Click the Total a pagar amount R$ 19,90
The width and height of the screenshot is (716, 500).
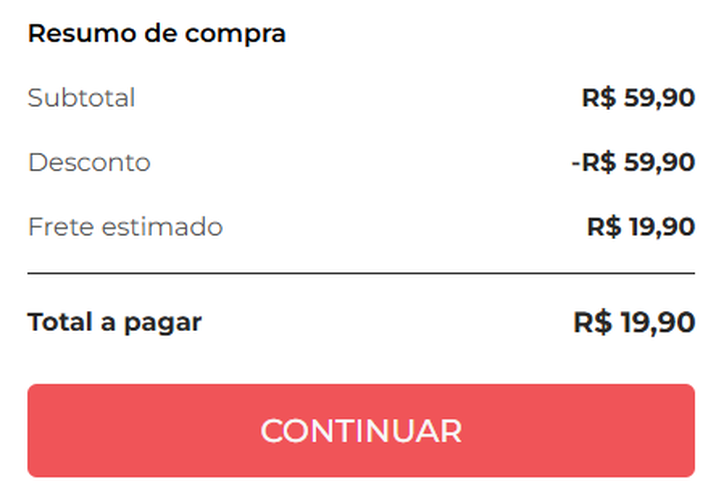tap(634, 323)
